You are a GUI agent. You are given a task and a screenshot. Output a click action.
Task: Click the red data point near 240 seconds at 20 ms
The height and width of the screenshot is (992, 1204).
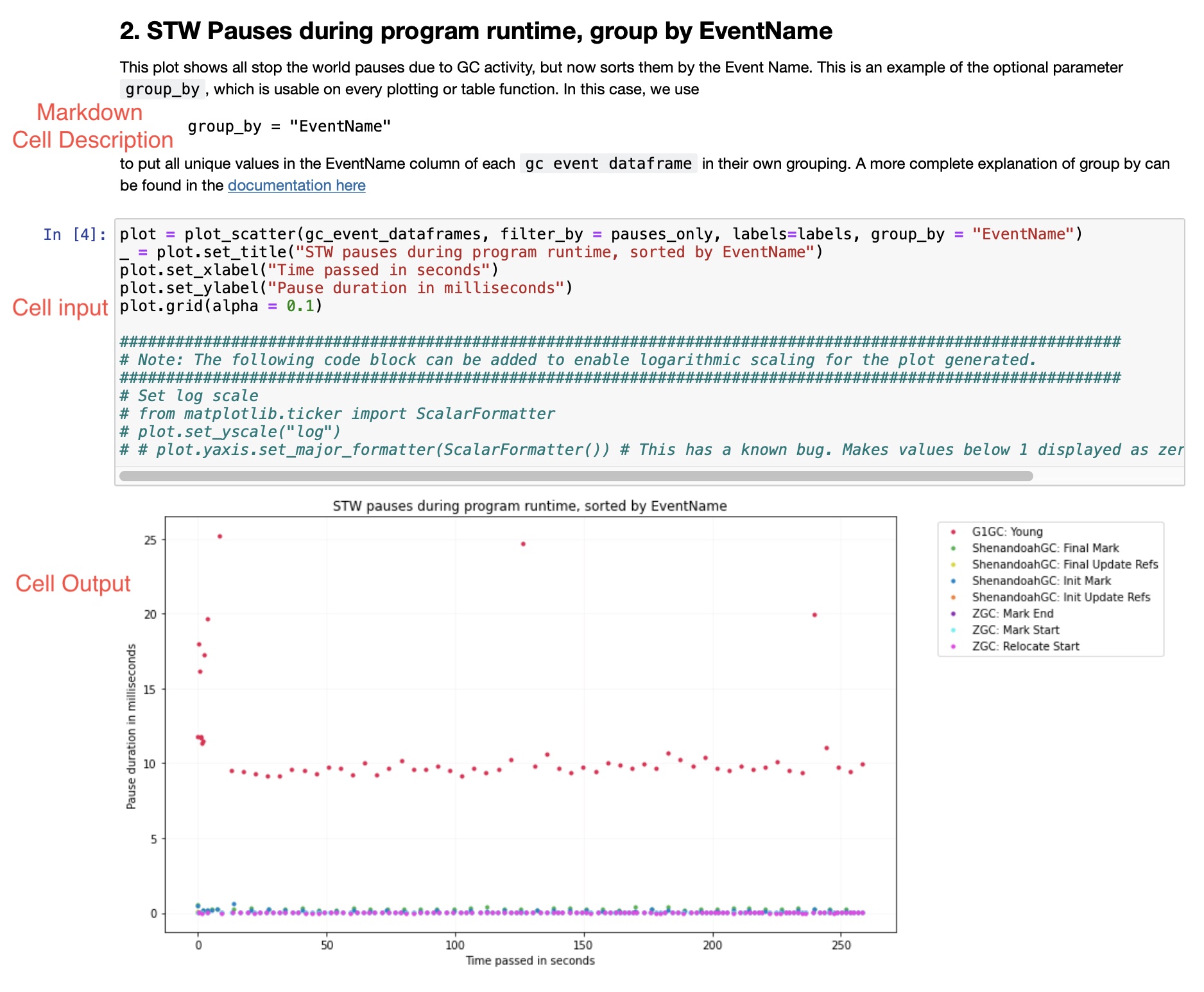pos(814,615)
